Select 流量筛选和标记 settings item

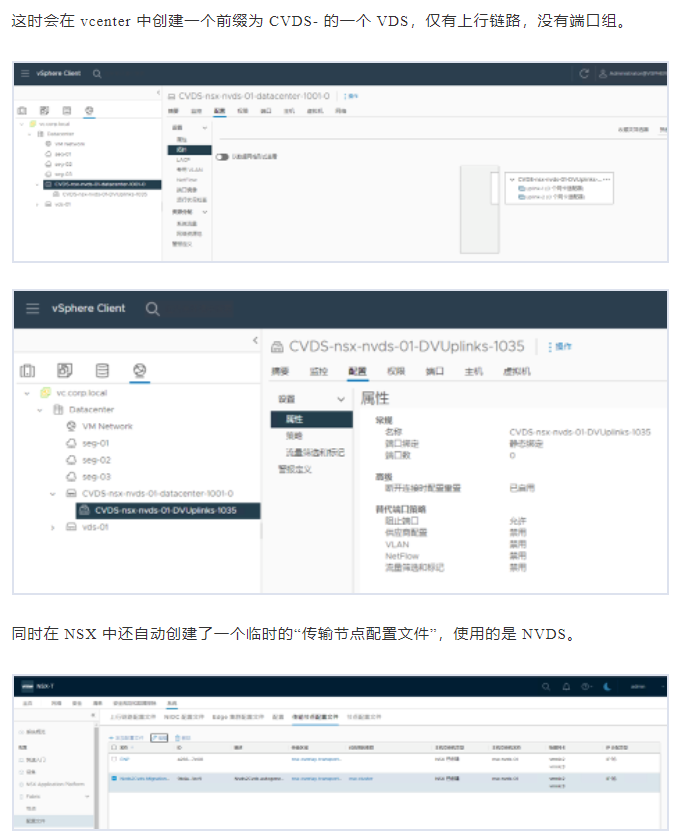coord(315,453)
